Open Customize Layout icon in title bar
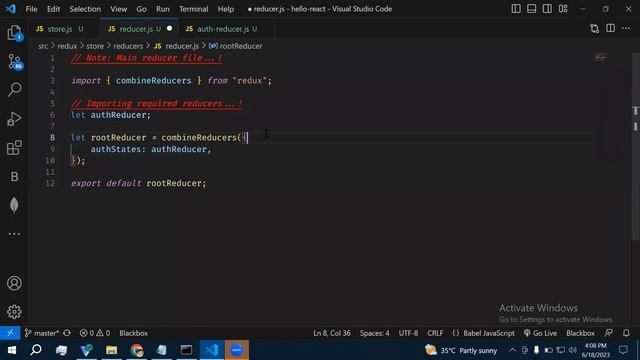 [x=563, y=9]
